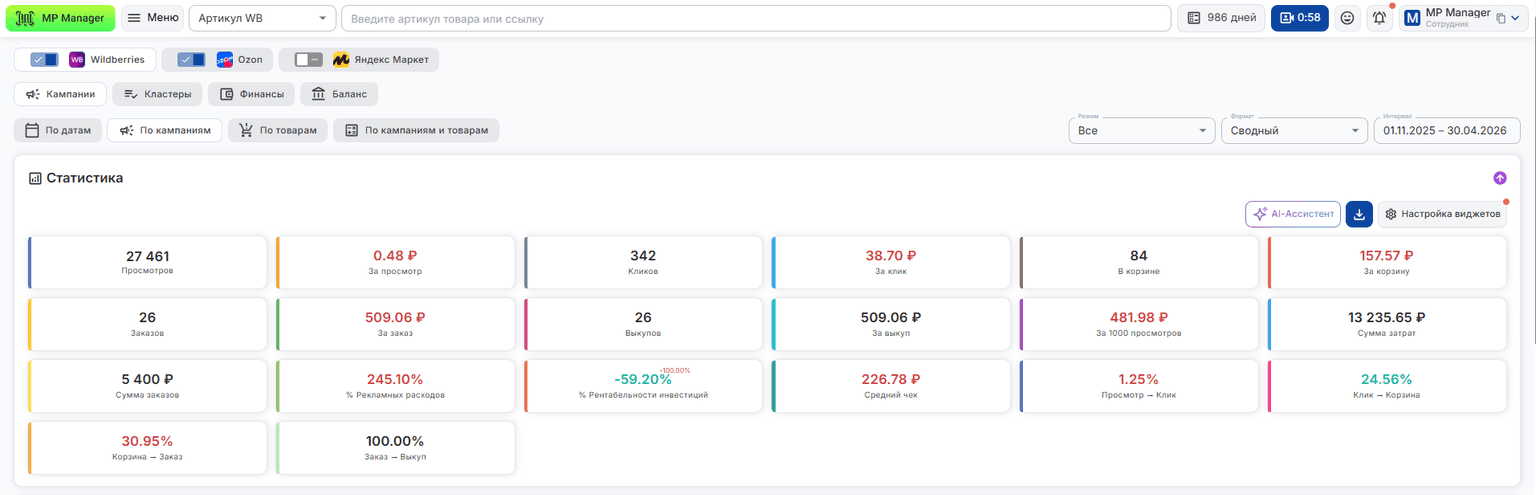Open the 0:58 video timer button
Image resolution: width=1536 pixels, height=495 pixels.
(x=1299, y=18)
